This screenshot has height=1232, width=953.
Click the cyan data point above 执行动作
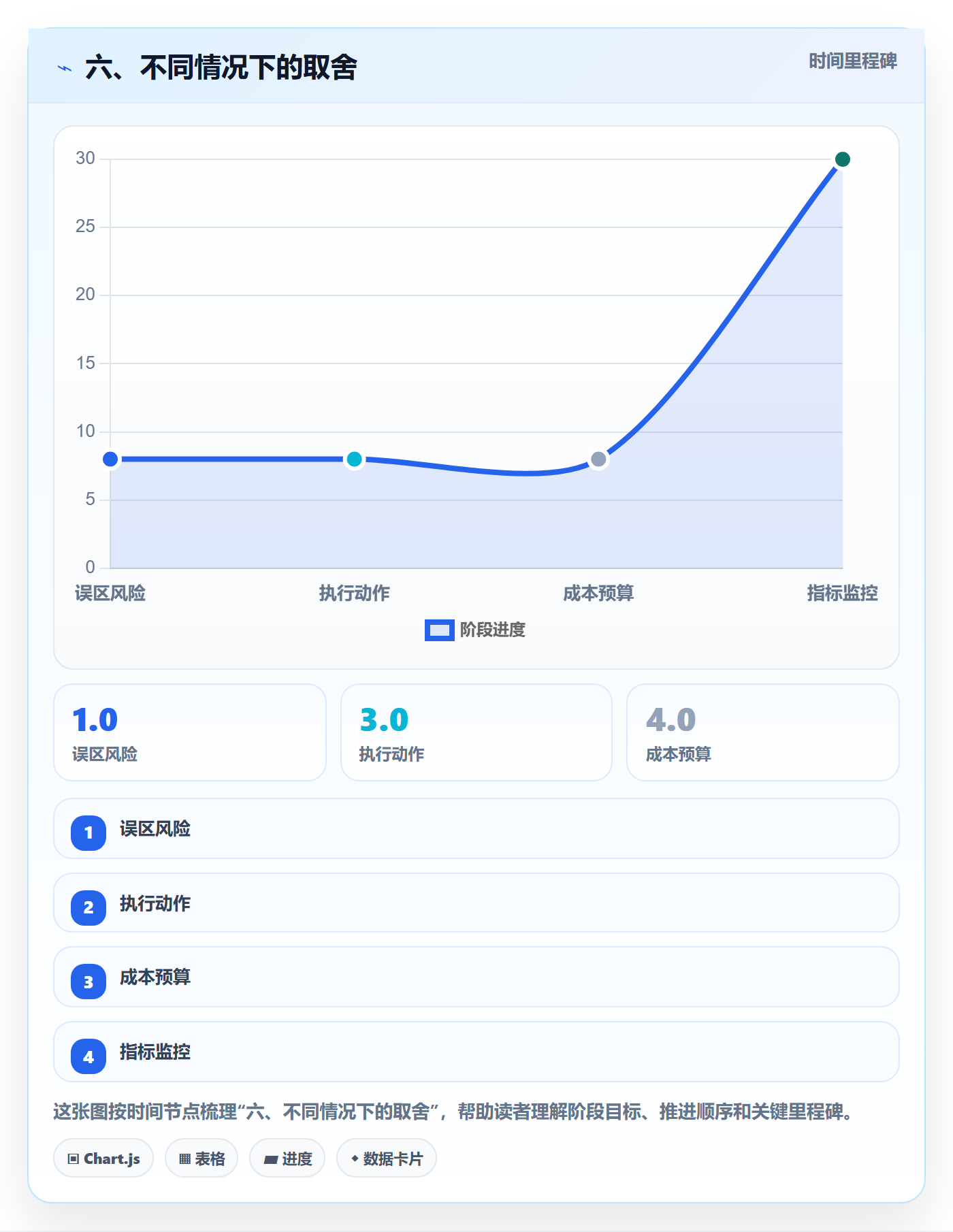[x=354, y=459]
